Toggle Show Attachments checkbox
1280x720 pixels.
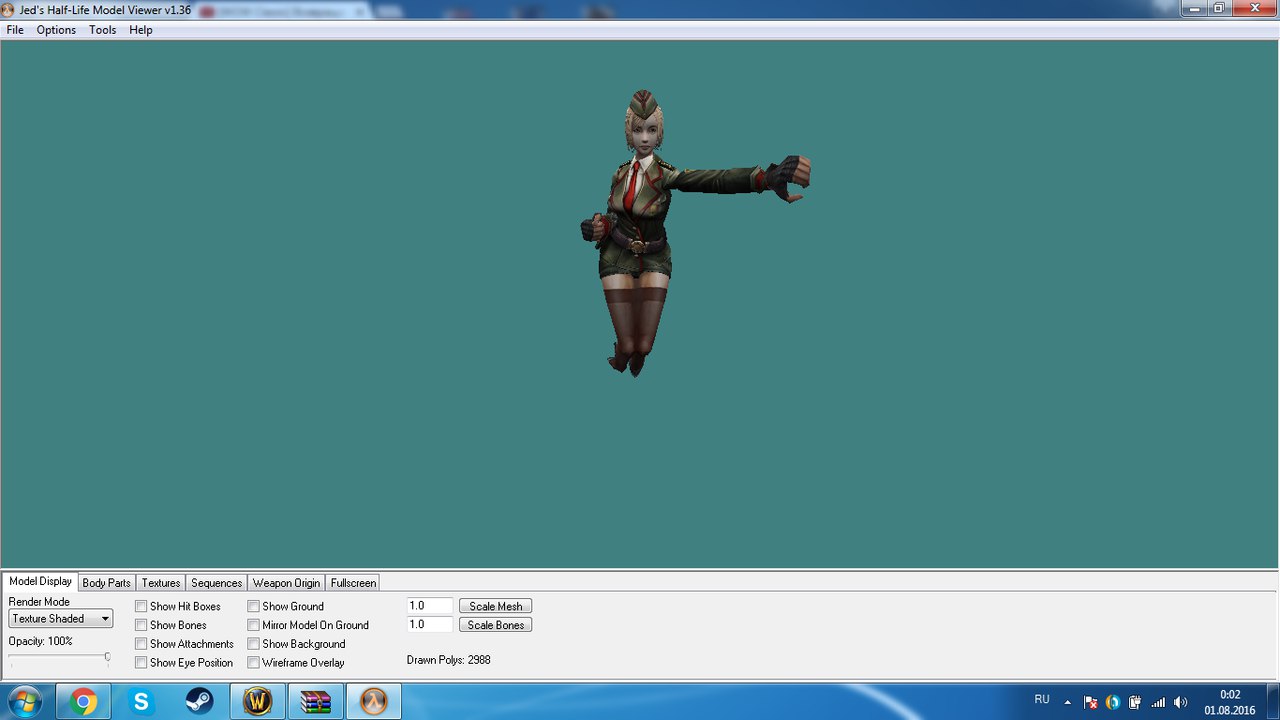tap(141, 644)
